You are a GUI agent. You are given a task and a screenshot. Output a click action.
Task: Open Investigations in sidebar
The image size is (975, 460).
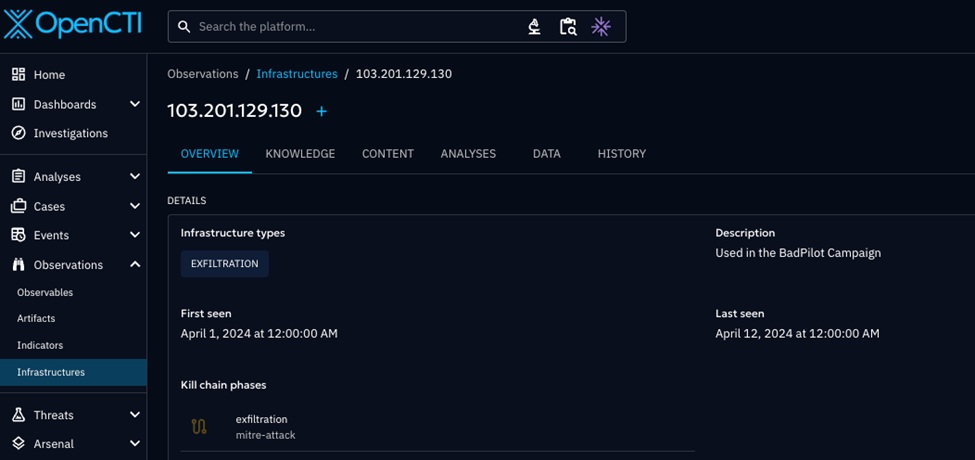coord(73,133)
